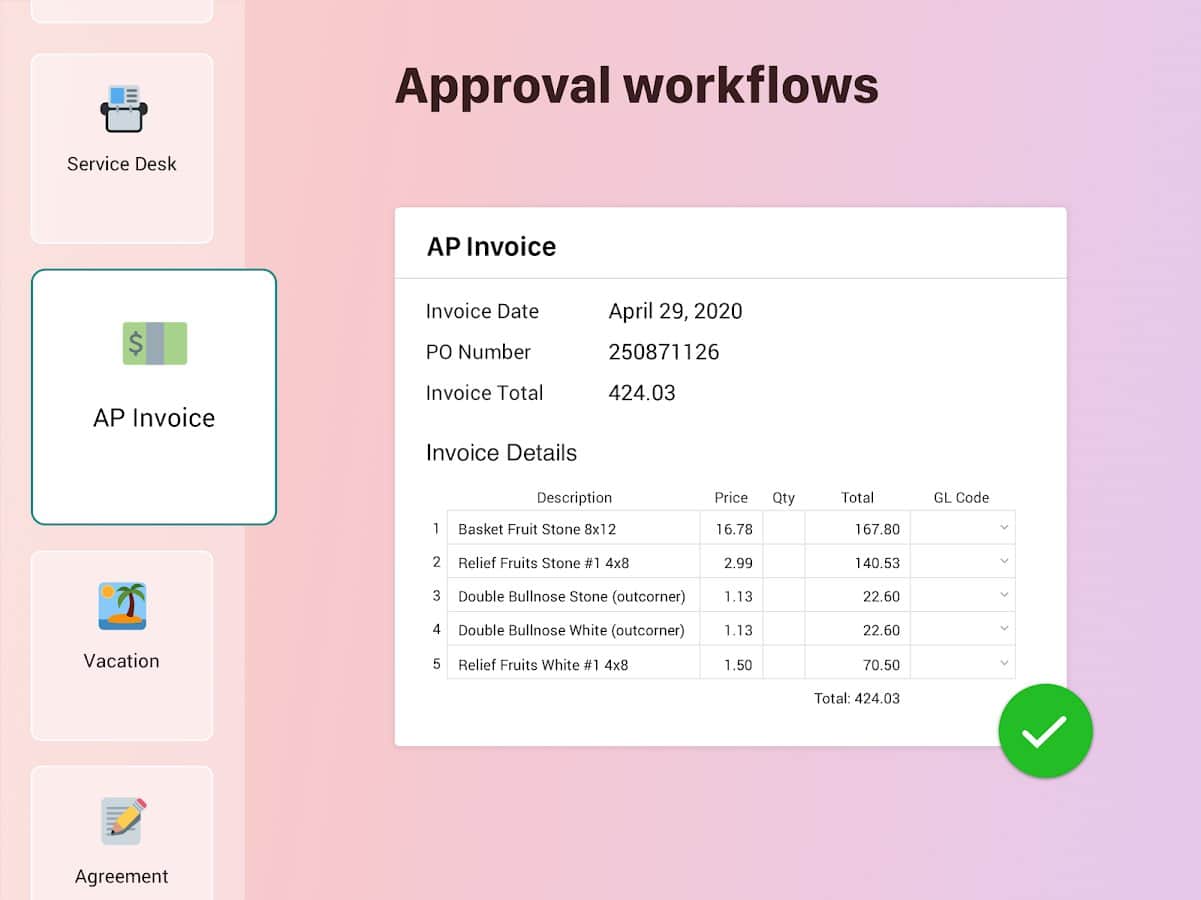The width and height of the screenshot is (1201, 900).
Task: Click the Qty field for Relief Fruits White
Action: [783, 665]
